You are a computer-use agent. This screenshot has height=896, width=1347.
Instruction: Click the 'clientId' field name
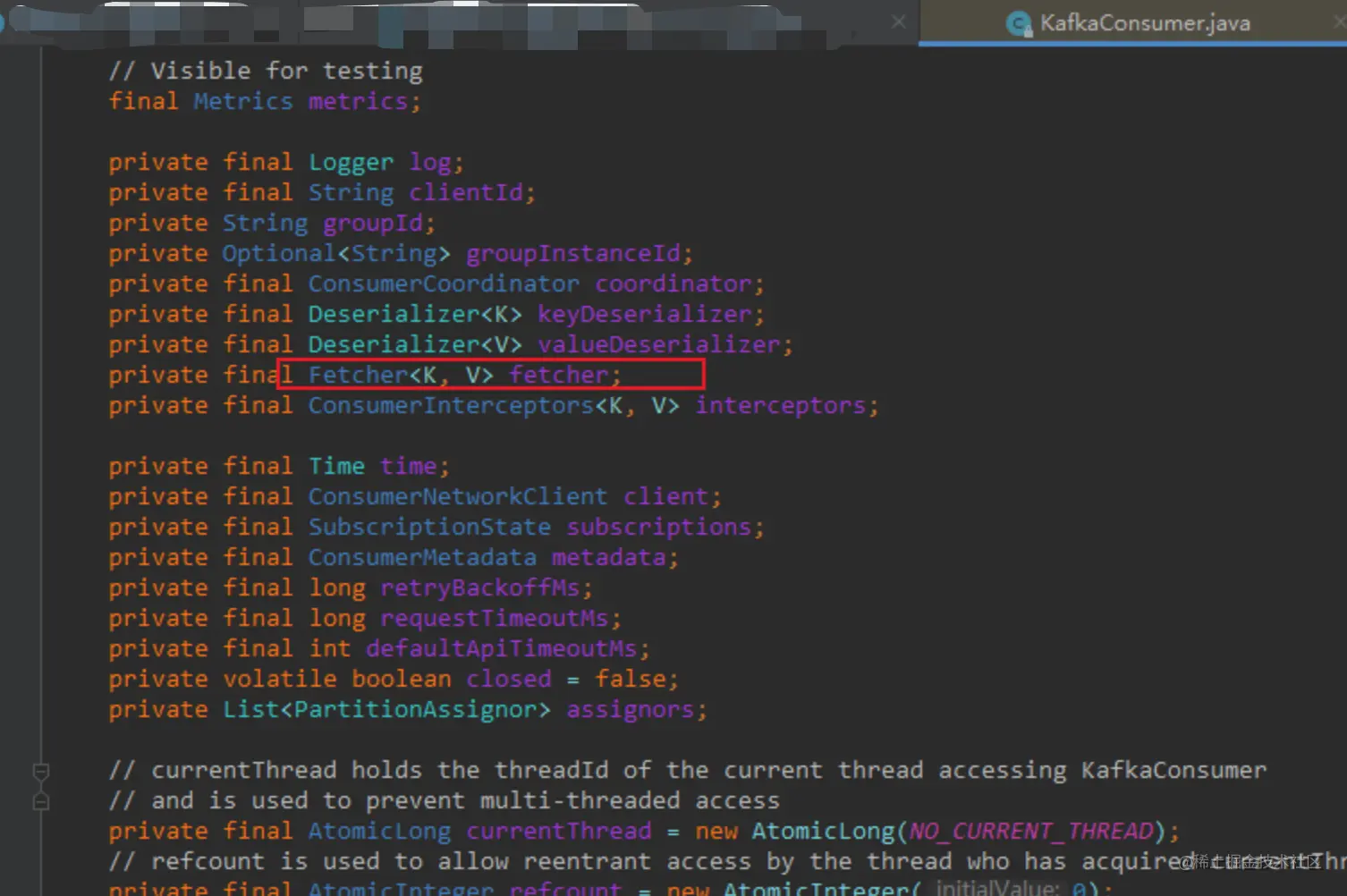pos(466,192)
